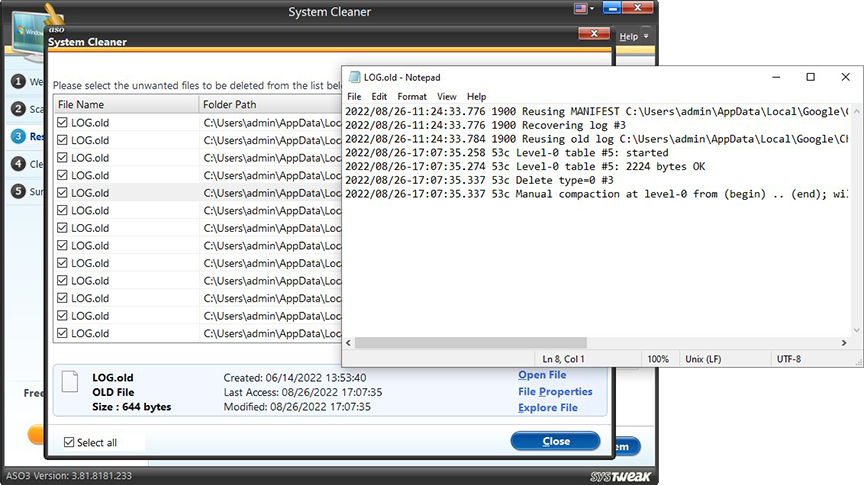
Task: Click the blue Close button
Action: point(555,441)
